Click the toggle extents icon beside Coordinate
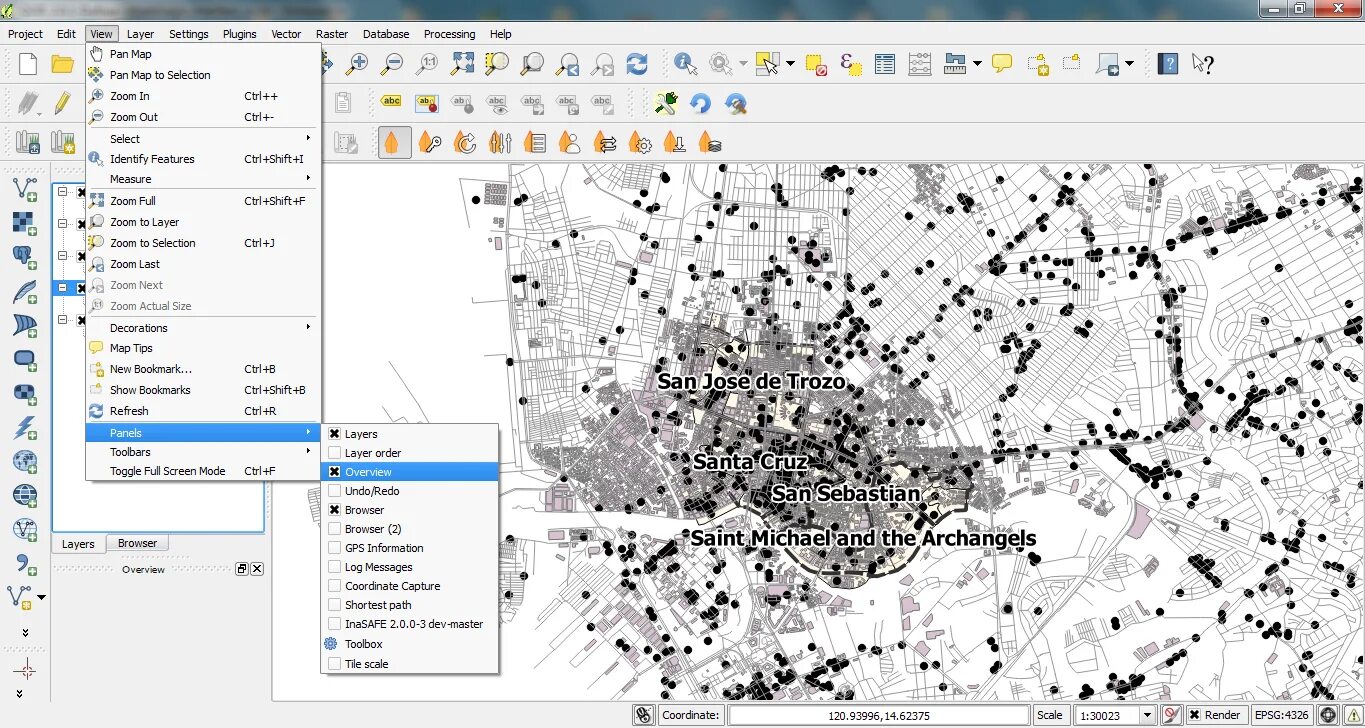 [x=644, y=715]
